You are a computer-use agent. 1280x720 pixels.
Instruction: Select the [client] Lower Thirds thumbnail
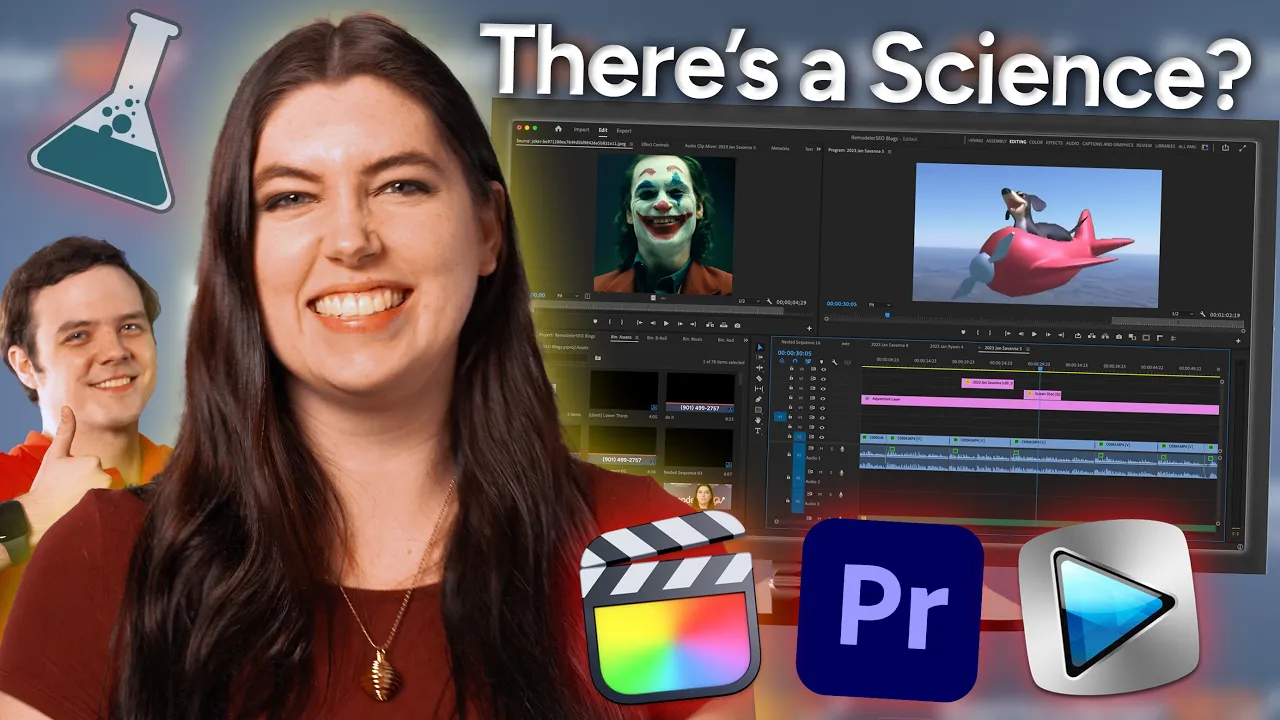pyautogui.click(x=624, y=390)
